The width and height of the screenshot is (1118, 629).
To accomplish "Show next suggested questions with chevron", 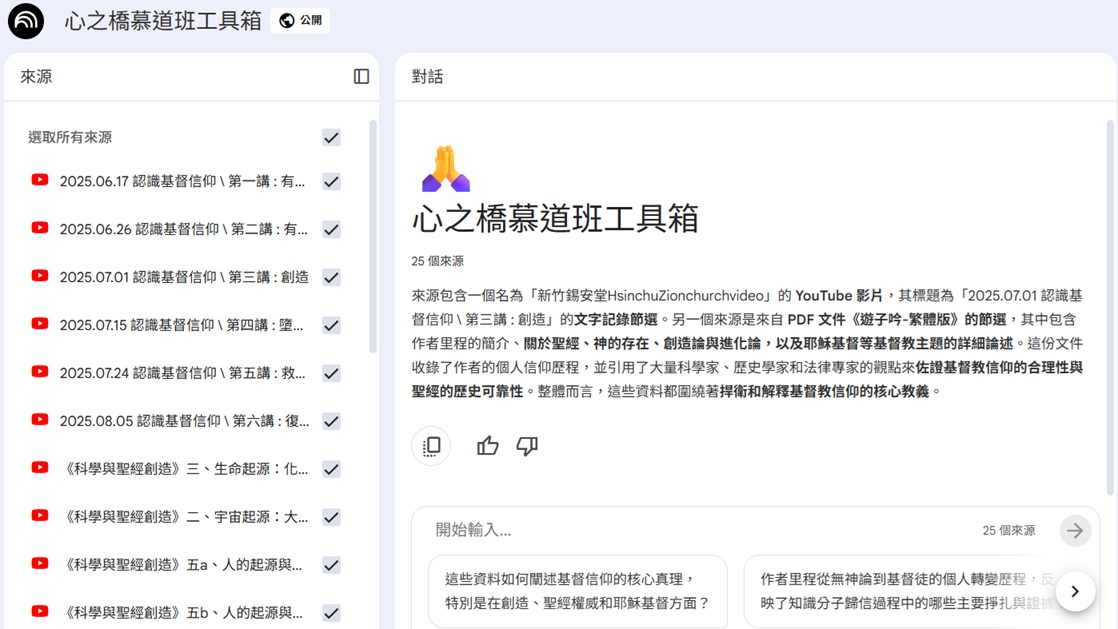I will 1074,592.
